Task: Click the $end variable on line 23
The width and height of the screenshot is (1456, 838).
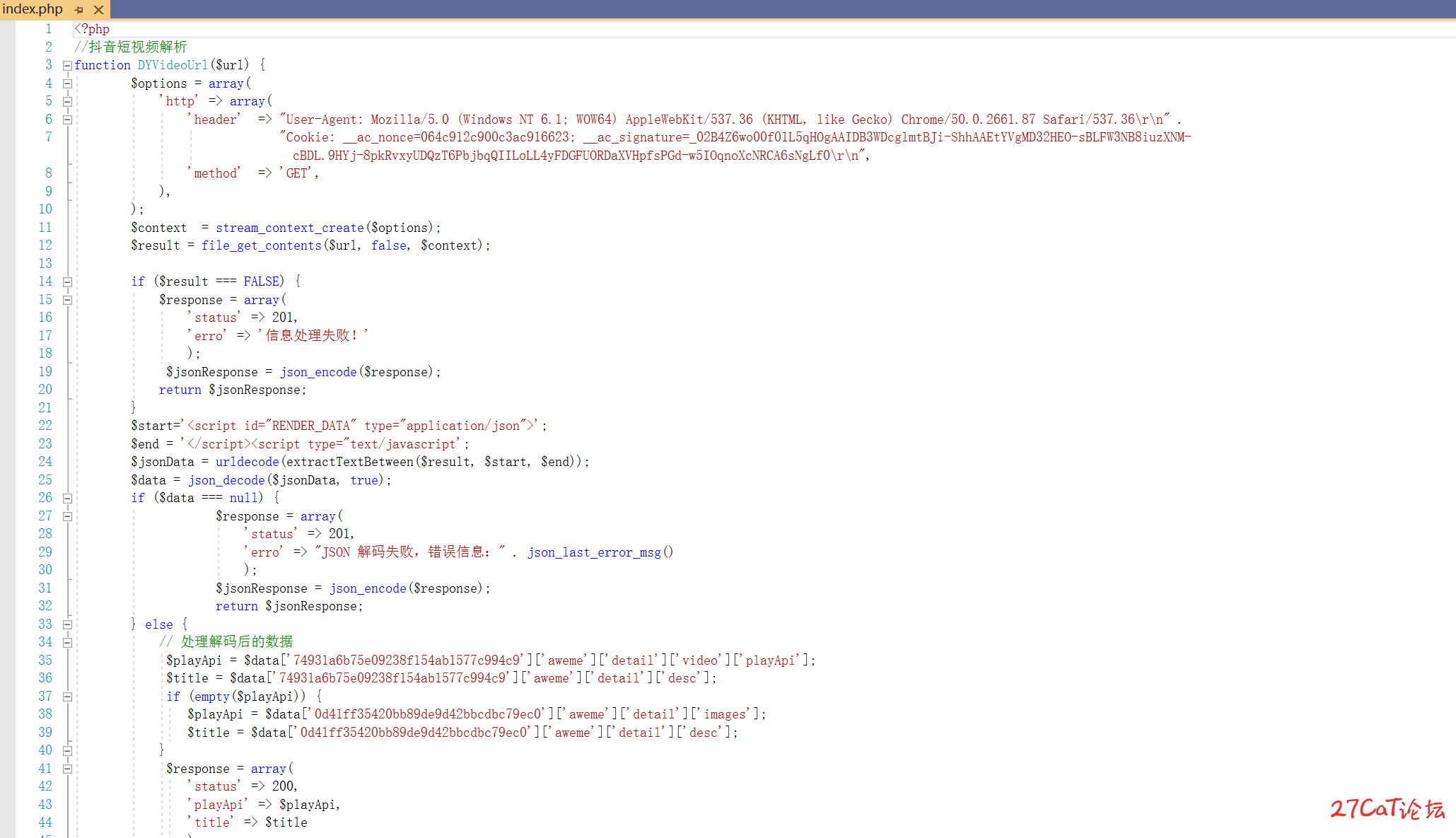Action: [x=145, y=444]
